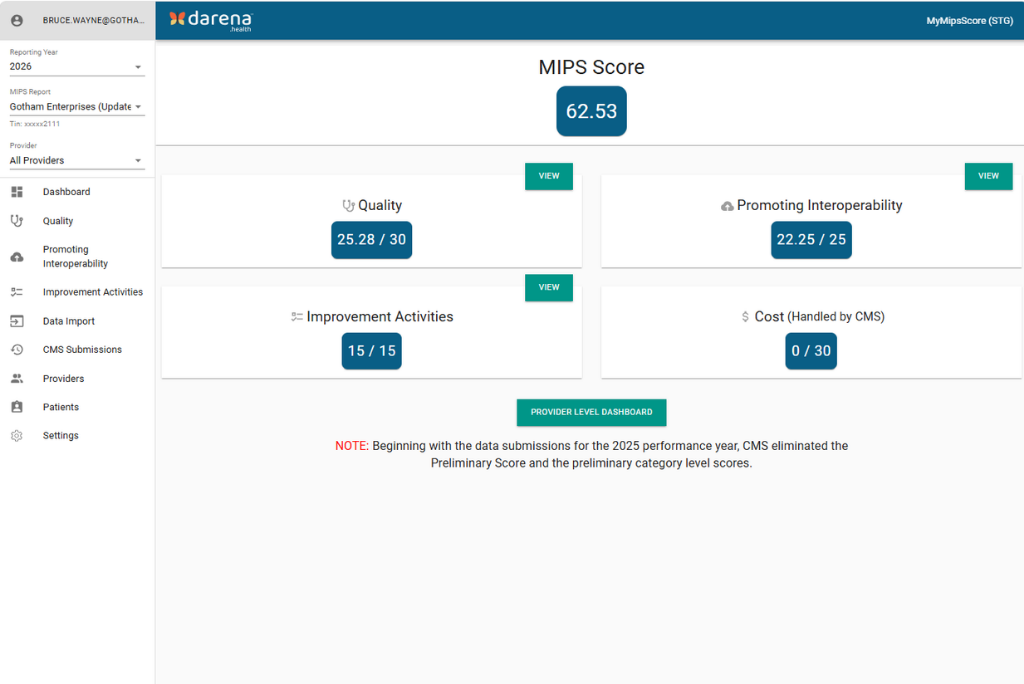Click the user account avatar icon

pyautogui.click(x=17, y=20)
